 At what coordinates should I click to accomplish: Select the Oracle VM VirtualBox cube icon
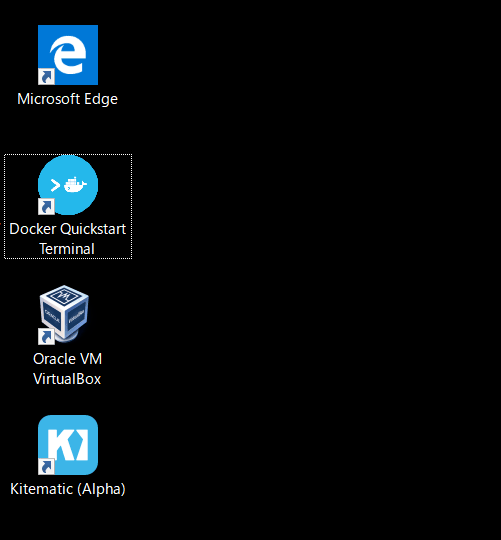coord(64,314)
